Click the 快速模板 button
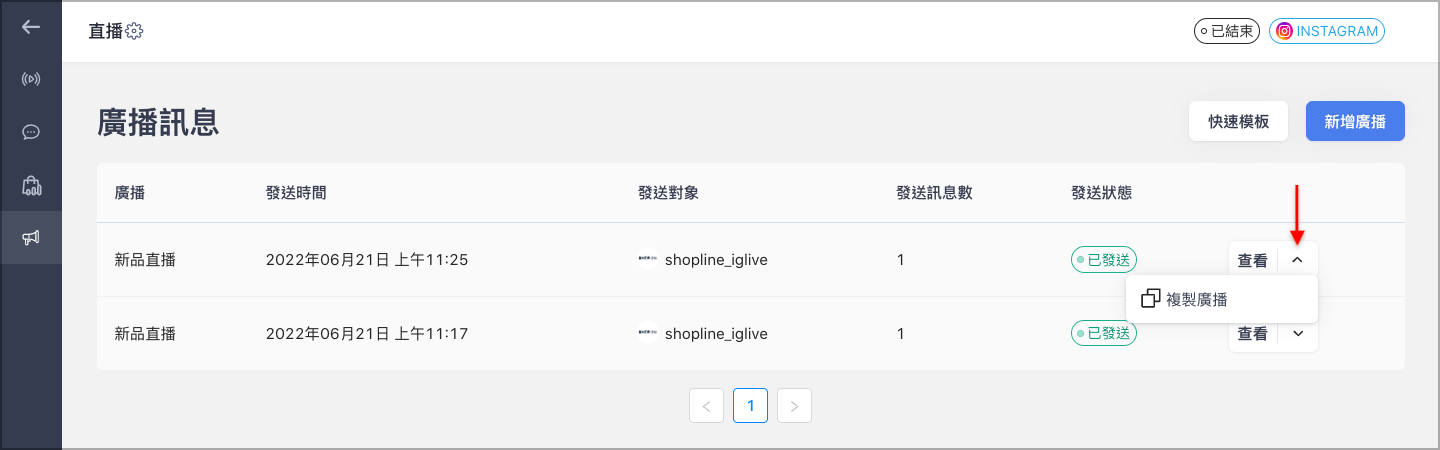1440x450 pixels. click(x=1238, y=122)
